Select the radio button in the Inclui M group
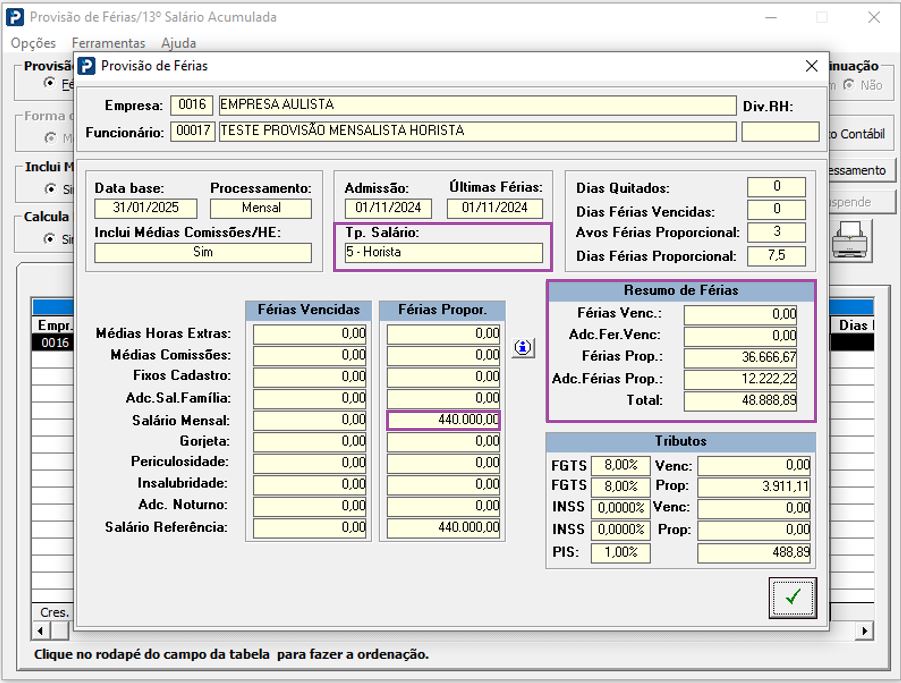The width and height of the screenshot is (901, 683). click(x=50, y=188)
